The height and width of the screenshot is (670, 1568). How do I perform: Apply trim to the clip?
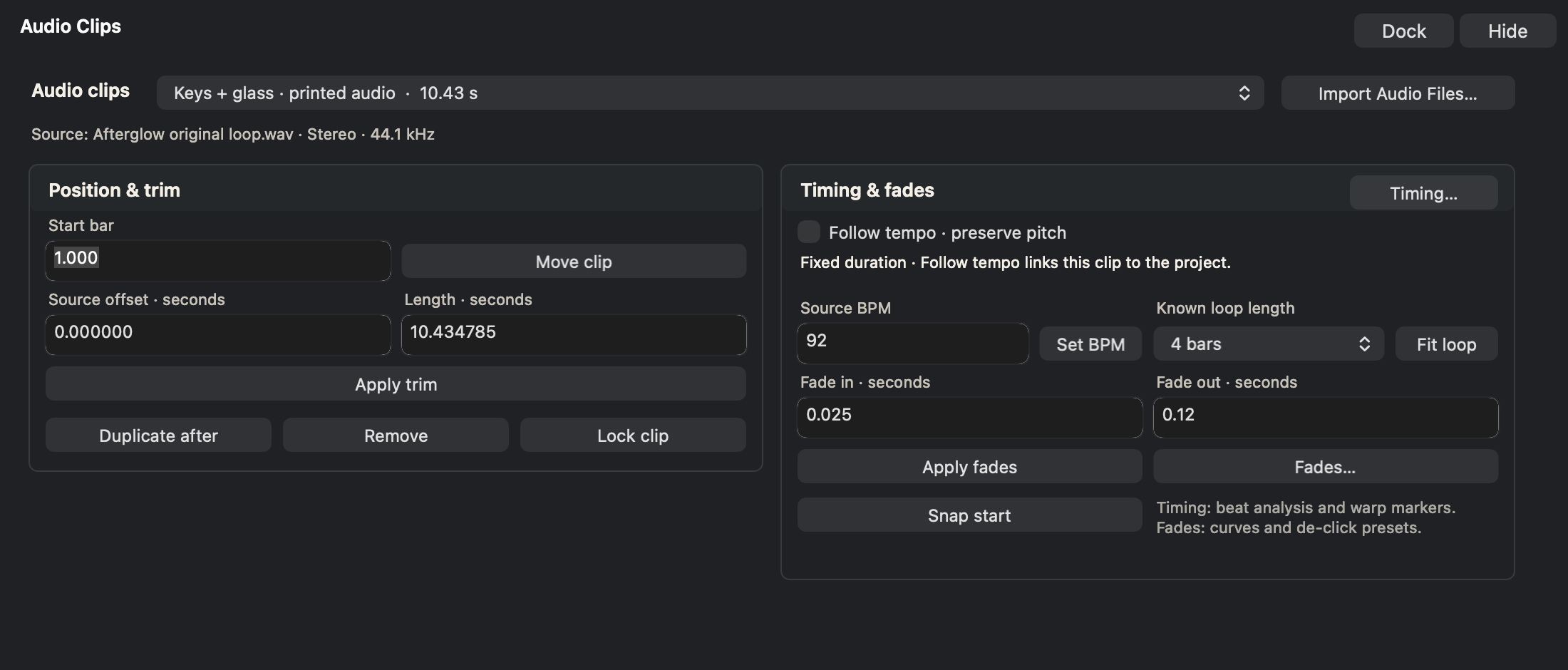396,383
